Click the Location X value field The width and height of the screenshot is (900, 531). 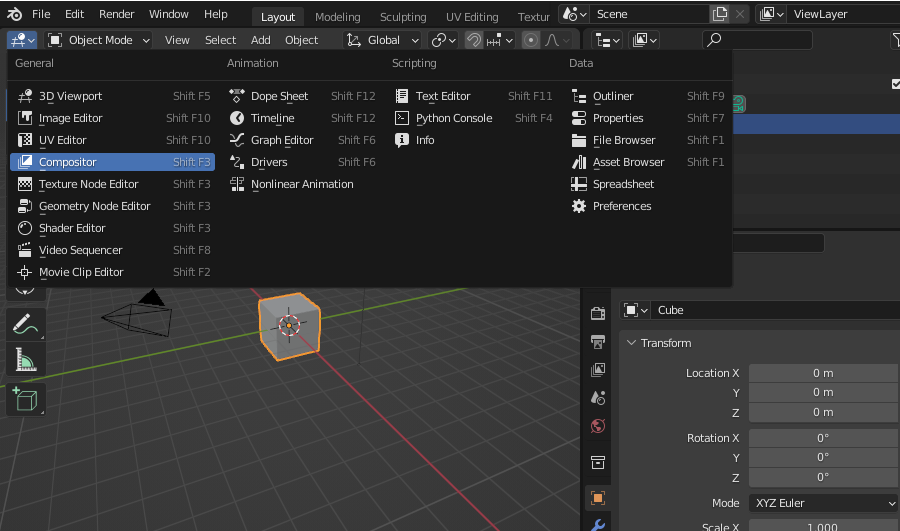823,373
